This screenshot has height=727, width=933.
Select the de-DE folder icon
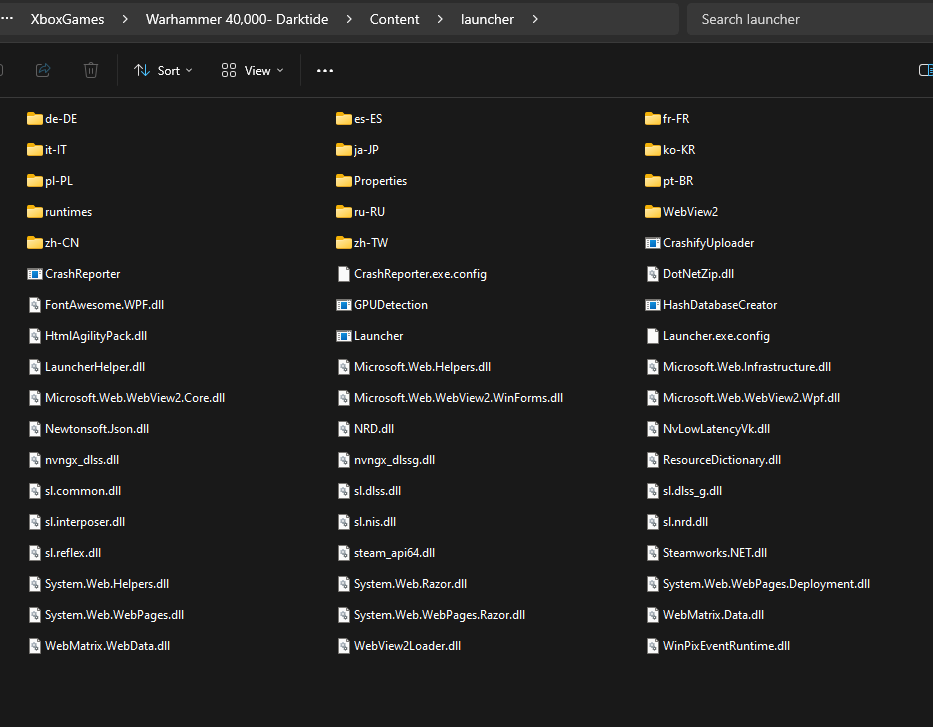coord(35,118)
